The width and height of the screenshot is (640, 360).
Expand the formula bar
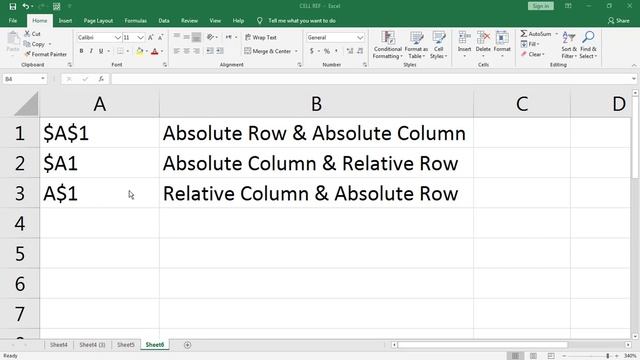(634, 79)
